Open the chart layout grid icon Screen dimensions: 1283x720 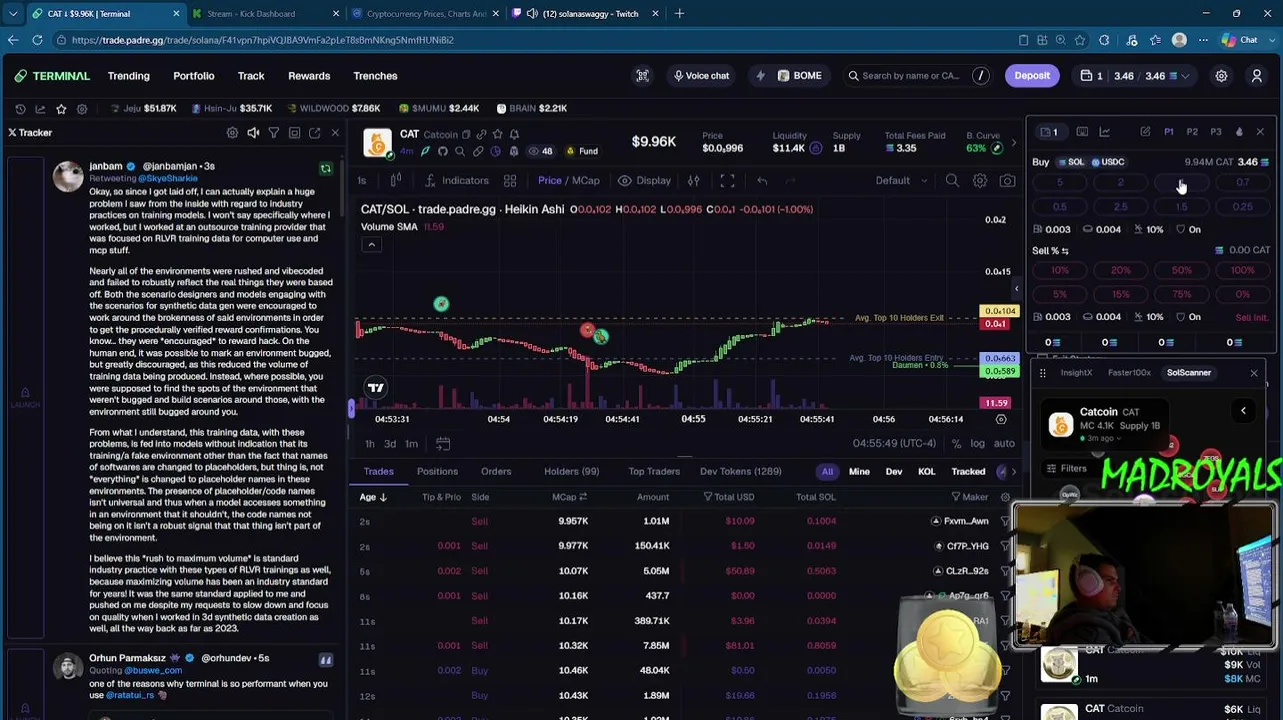click(510, 181)
